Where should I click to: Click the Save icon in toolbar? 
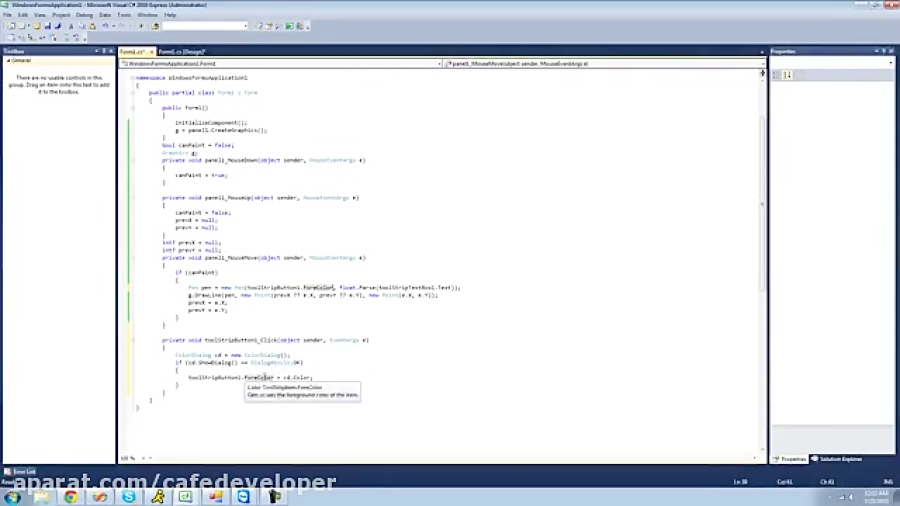tap(48, 26)
